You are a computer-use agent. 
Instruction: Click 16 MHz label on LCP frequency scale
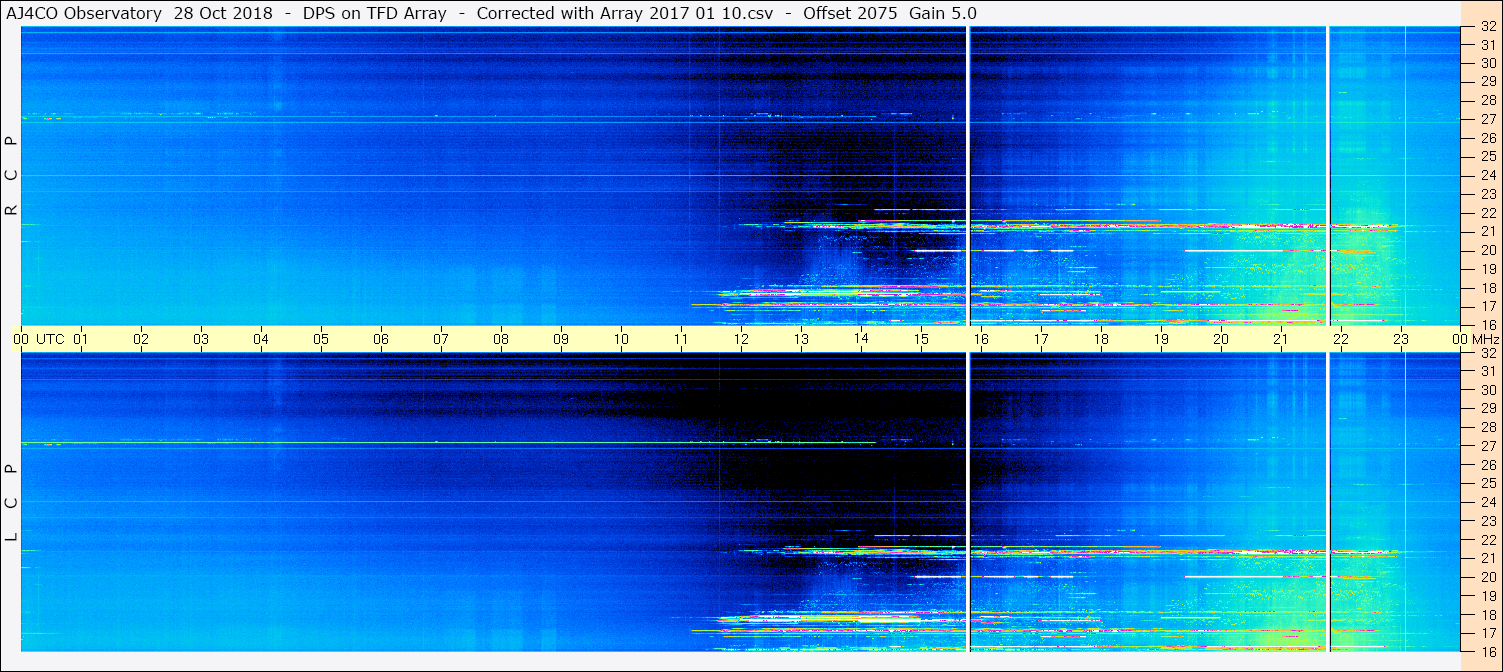(x=1487, y=651)
